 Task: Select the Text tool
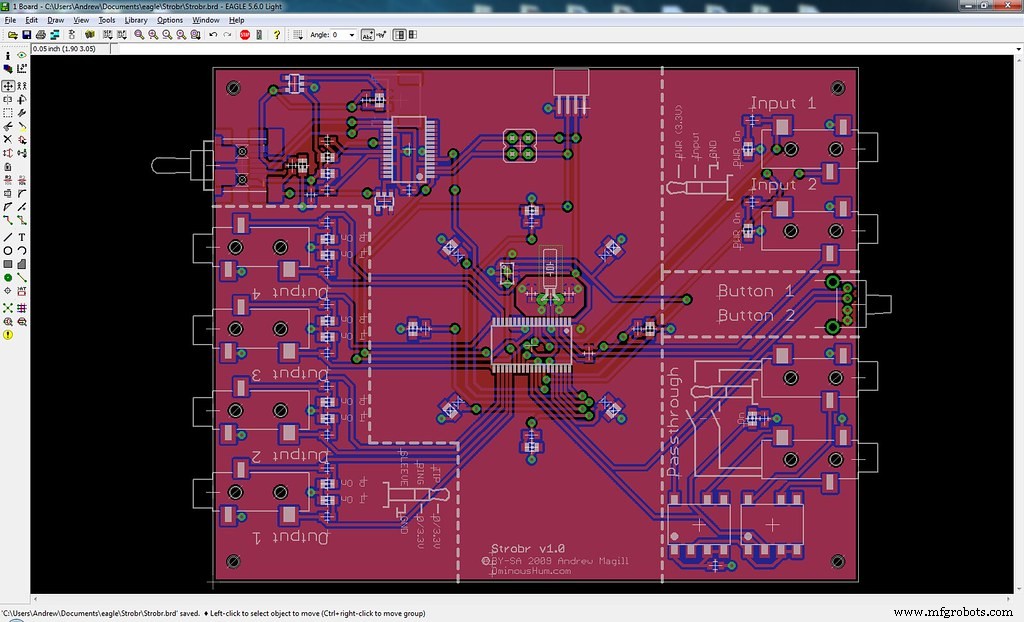[x=22, y=237]
